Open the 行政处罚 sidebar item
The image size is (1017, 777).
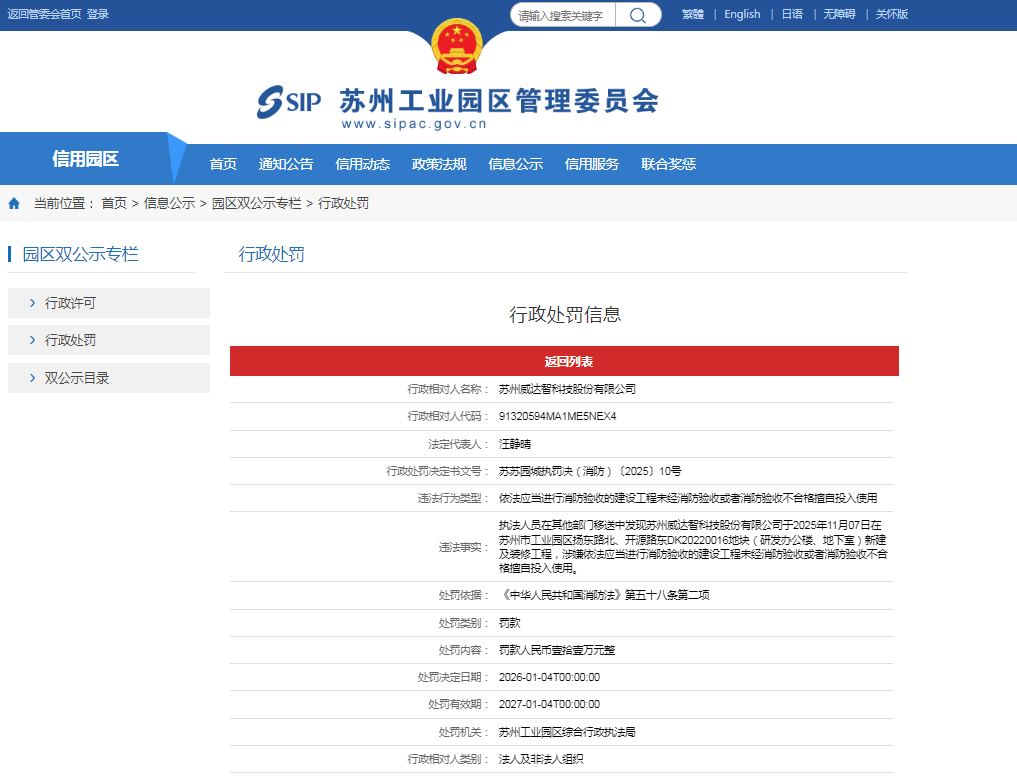click(x=71, y=340)
